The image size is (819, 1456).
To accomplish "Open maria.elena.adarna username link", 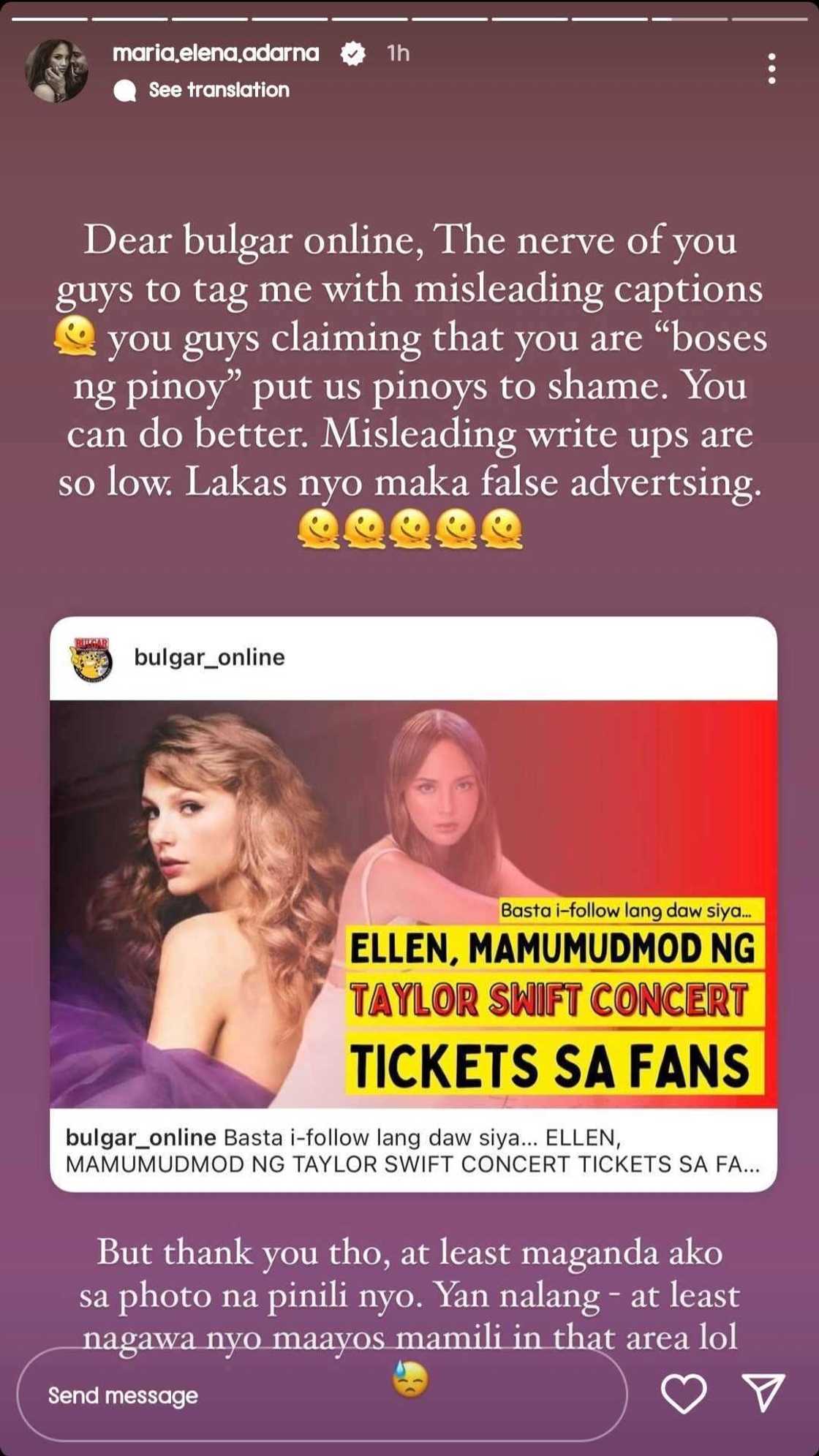I will pyautogui.click(x=216, y=53).
